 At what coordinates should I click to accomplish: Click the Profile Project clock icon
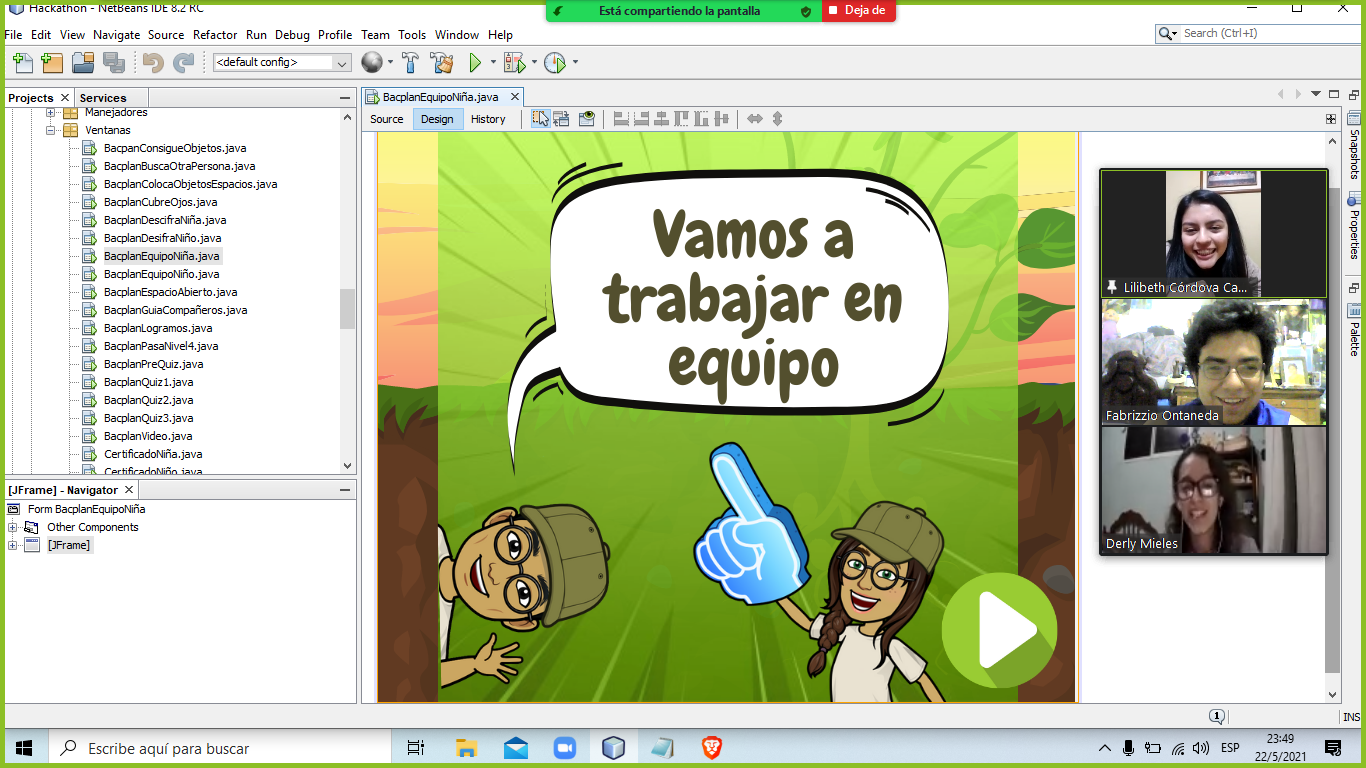pyautogui.click(x=555, y=63)
